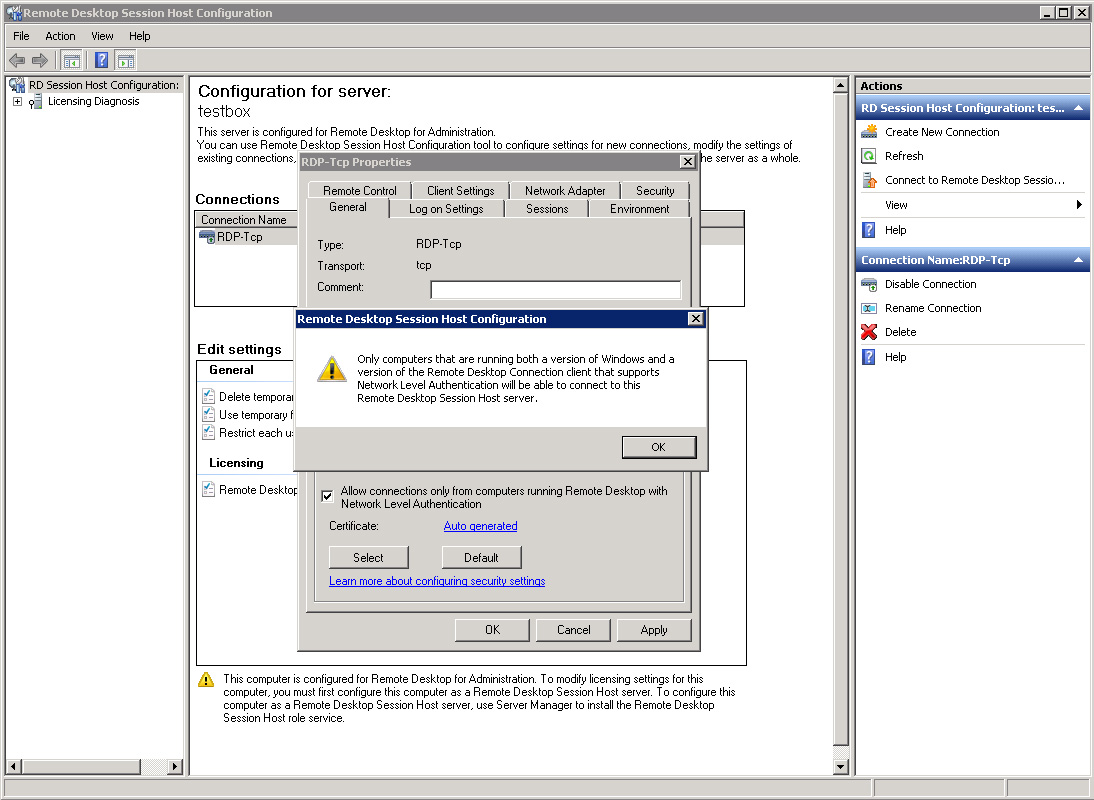1094x800 pixels.
Task: Click the Restrict each user setting icon
Action: coord(208,432)
